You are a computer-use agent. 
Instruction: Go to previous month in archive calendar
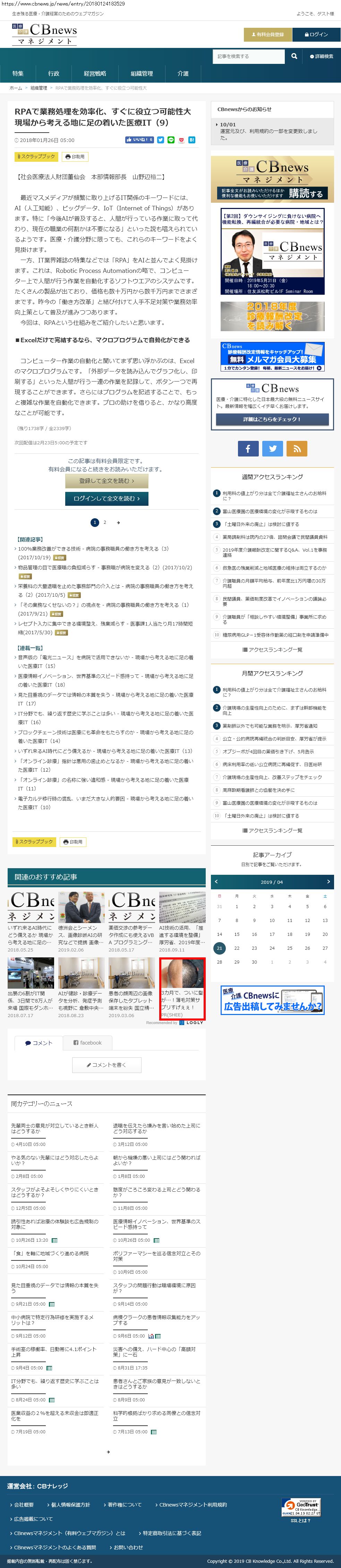[x=216, y=881]
